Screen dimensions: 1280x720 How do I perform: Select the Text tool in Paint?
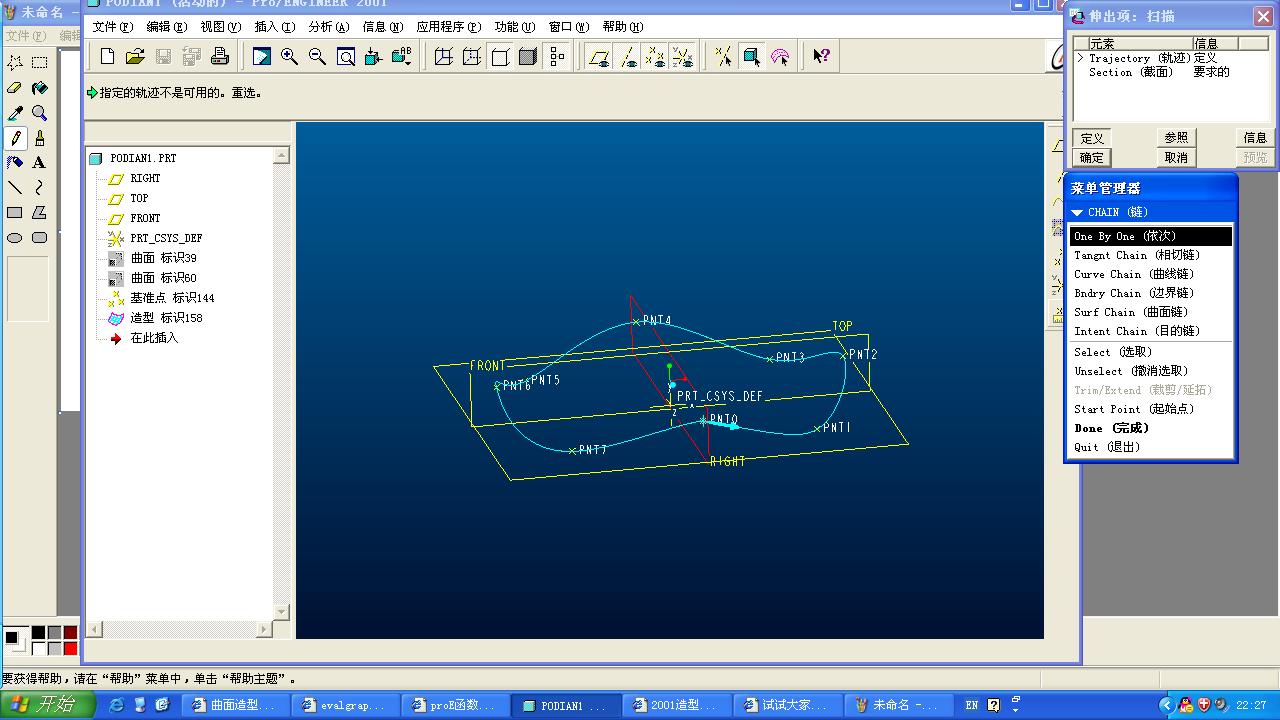point(39,162)
